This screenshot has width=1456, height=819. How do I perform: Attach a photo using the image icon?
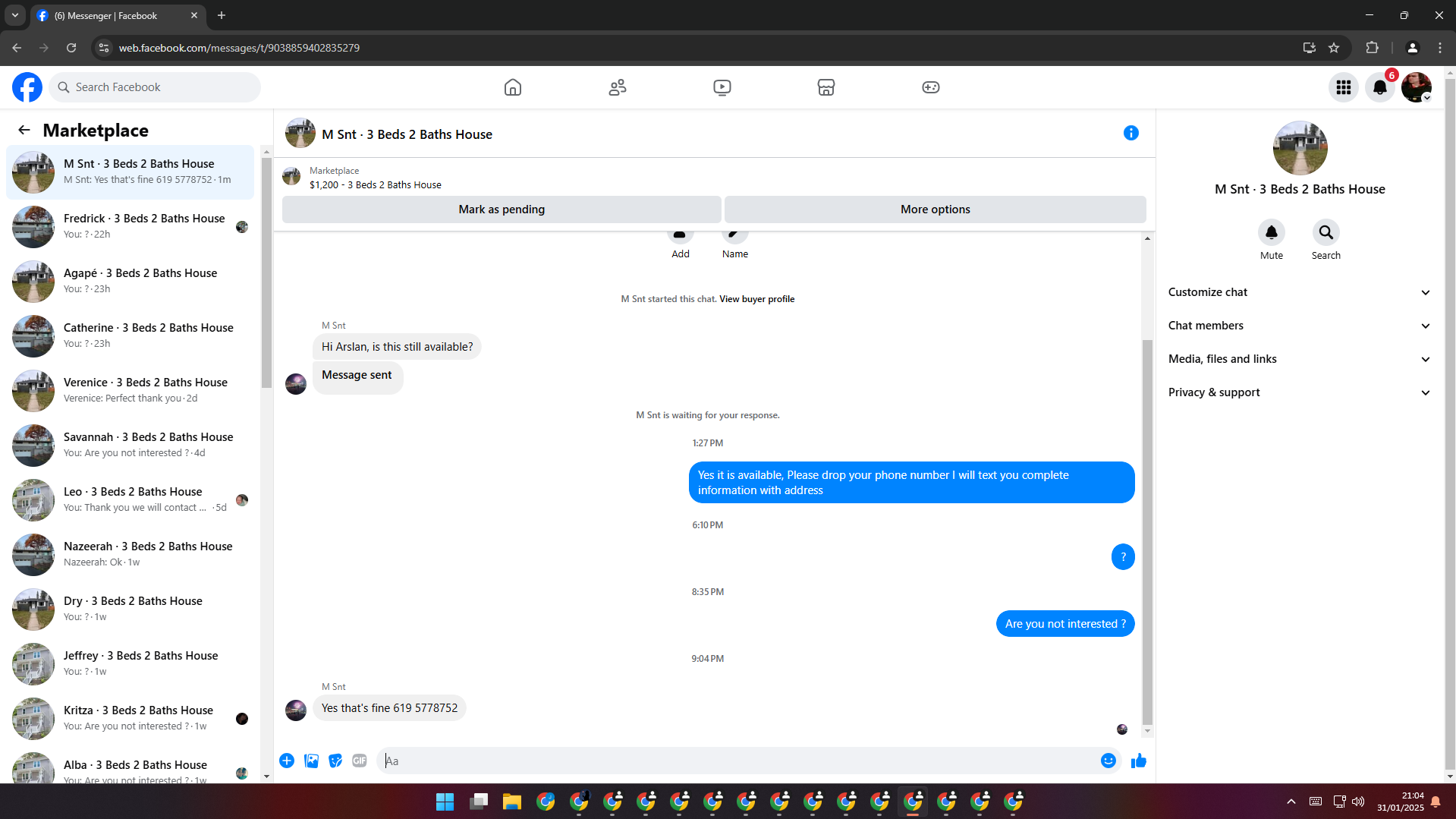311,761
